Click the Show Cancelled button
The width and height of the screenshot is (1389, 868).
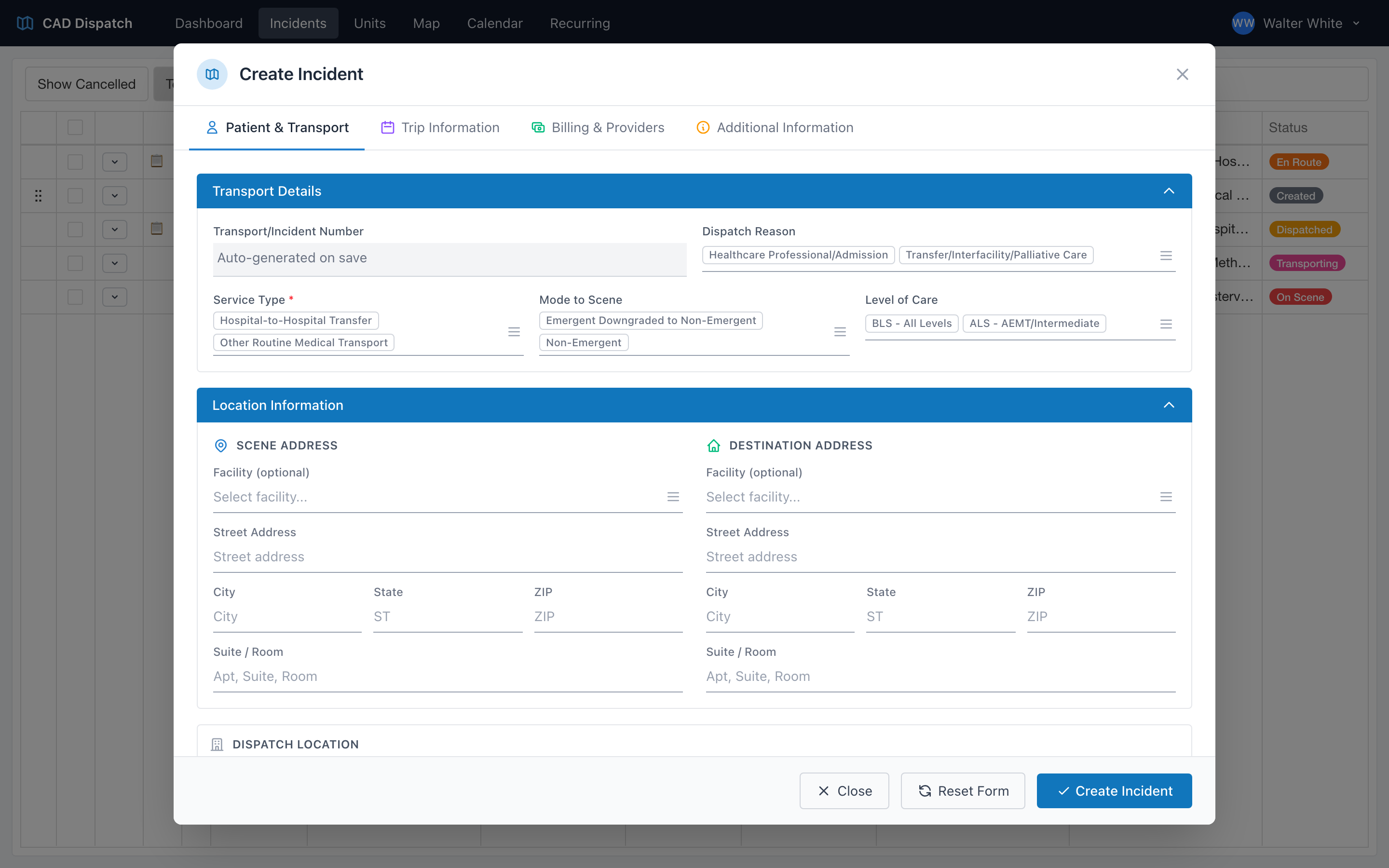(x=87, y=84)
